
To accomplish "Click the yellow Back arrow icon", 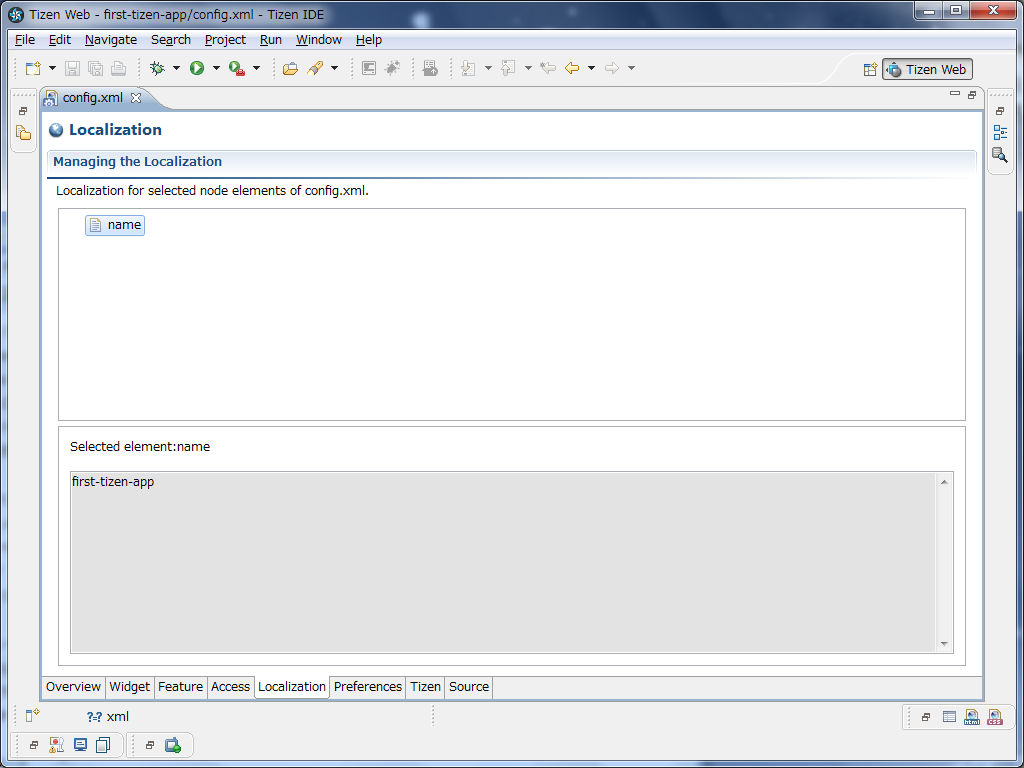I will pos(571,68).
